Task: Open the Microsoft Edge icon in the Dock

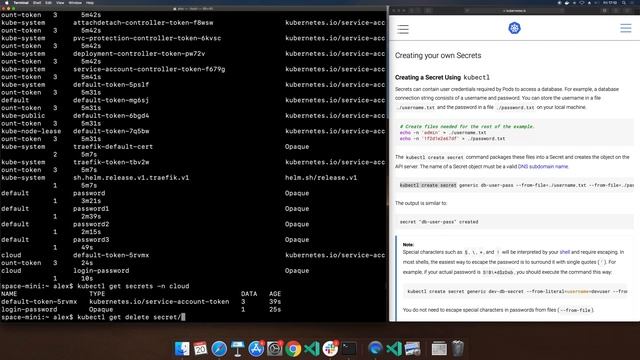Action: pos(375,349)
